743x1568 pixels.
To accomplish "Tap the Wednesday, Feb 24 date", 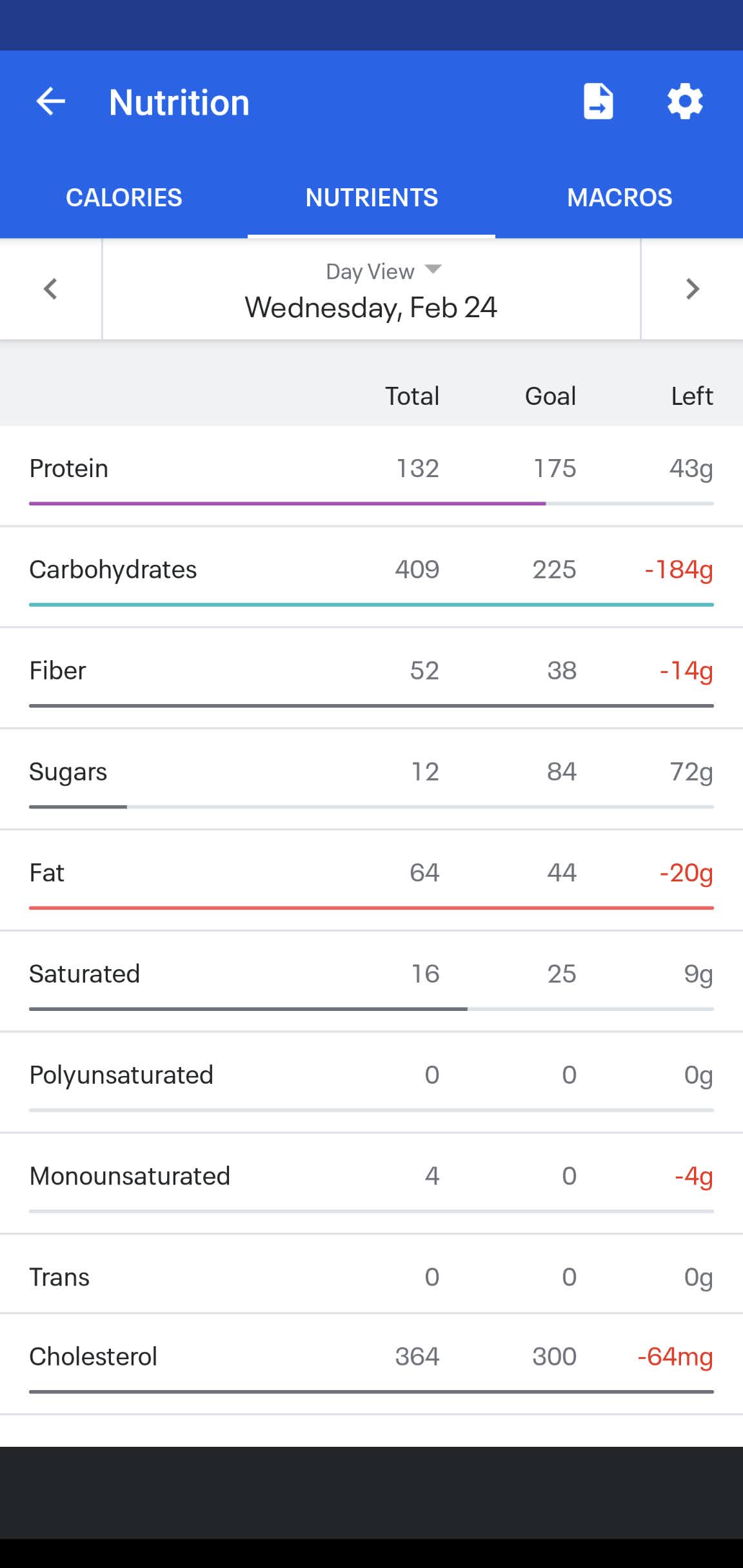I will [x=371, y=308].
